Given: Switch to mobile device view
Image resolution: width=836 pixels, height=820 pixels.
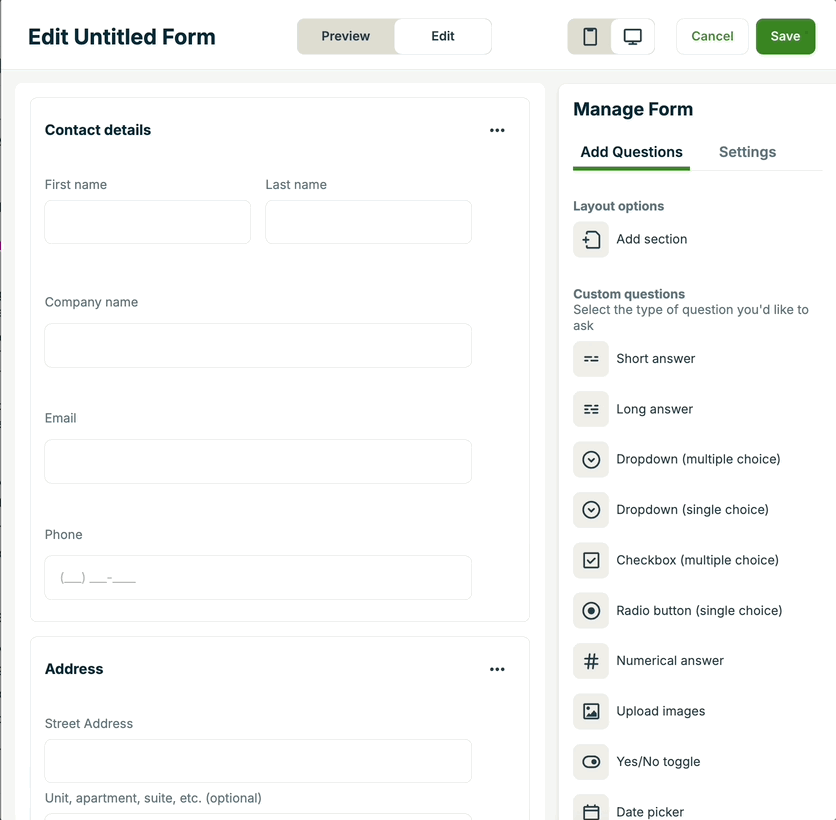Looking at the screenshot, I should pyautogui.click(x=590, y=37).
